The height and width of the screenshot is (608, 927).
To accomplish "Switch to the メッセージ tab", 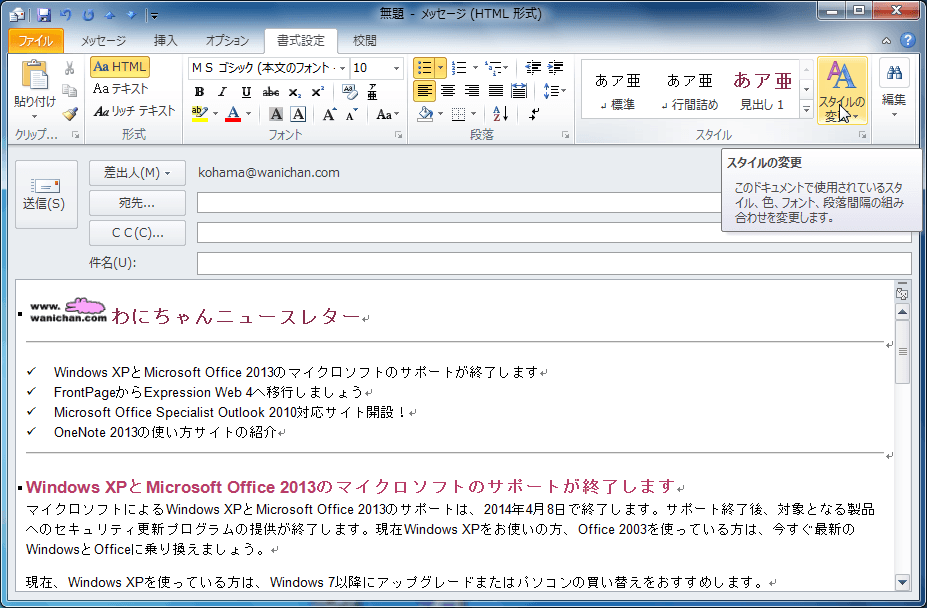I will point(103,40).
